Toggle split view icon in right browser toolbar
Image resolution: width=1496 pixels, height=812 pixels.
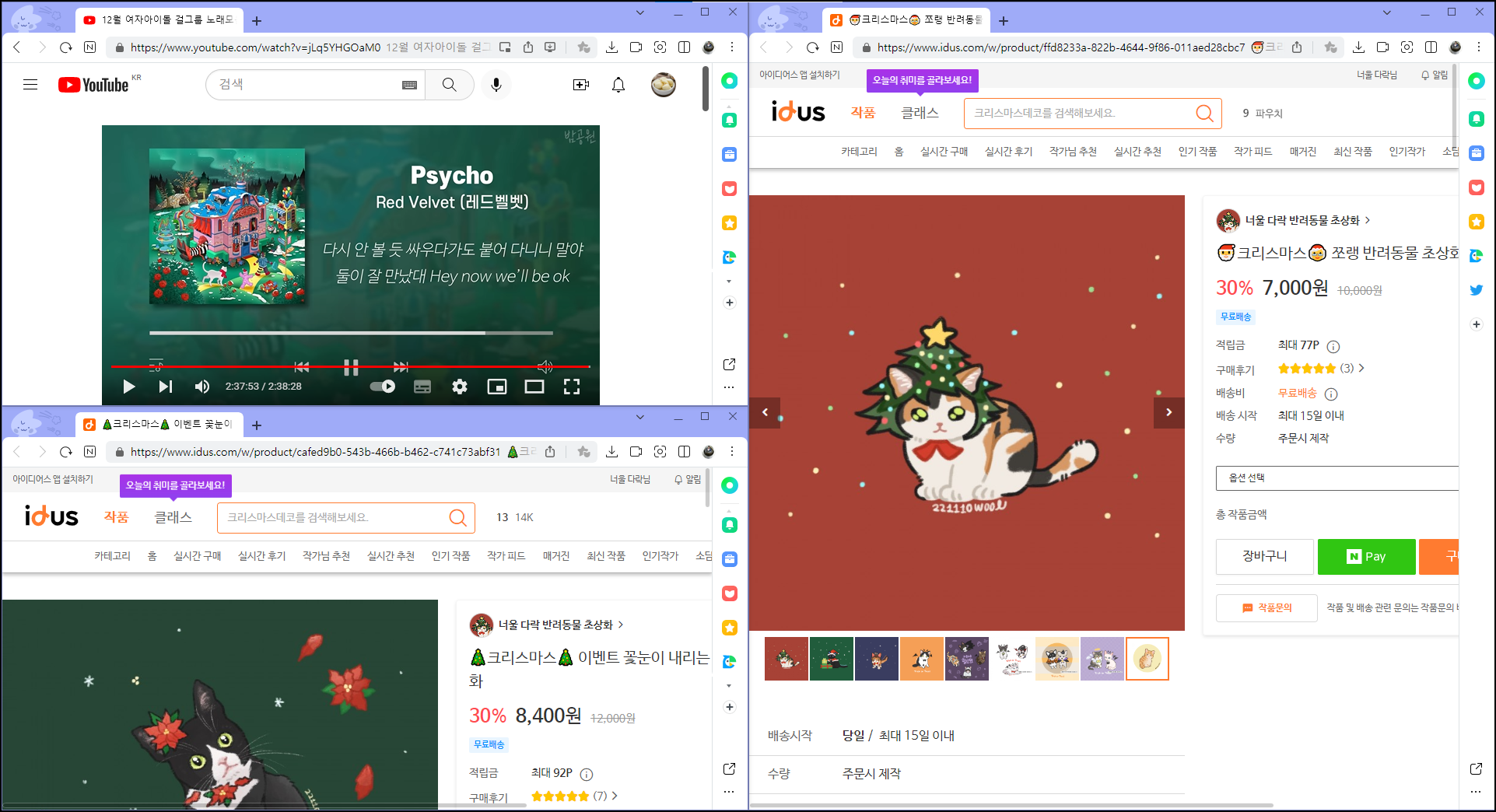click(1431, 47)
